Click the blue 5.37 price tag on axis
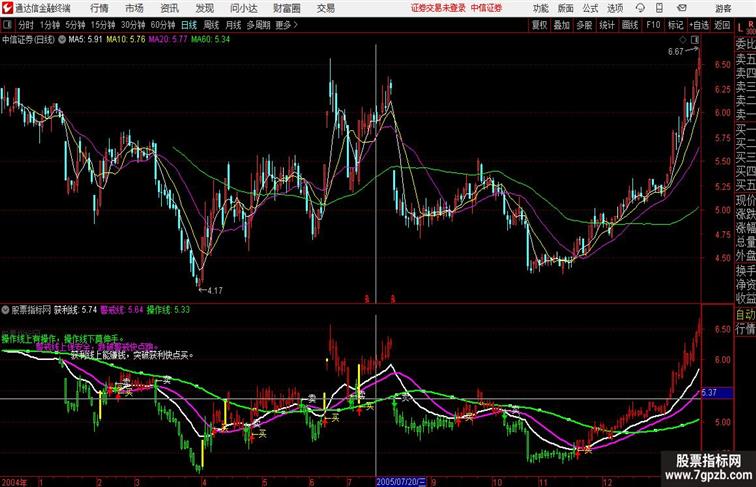This screenshot has width=756, height=487. (717, 393)
